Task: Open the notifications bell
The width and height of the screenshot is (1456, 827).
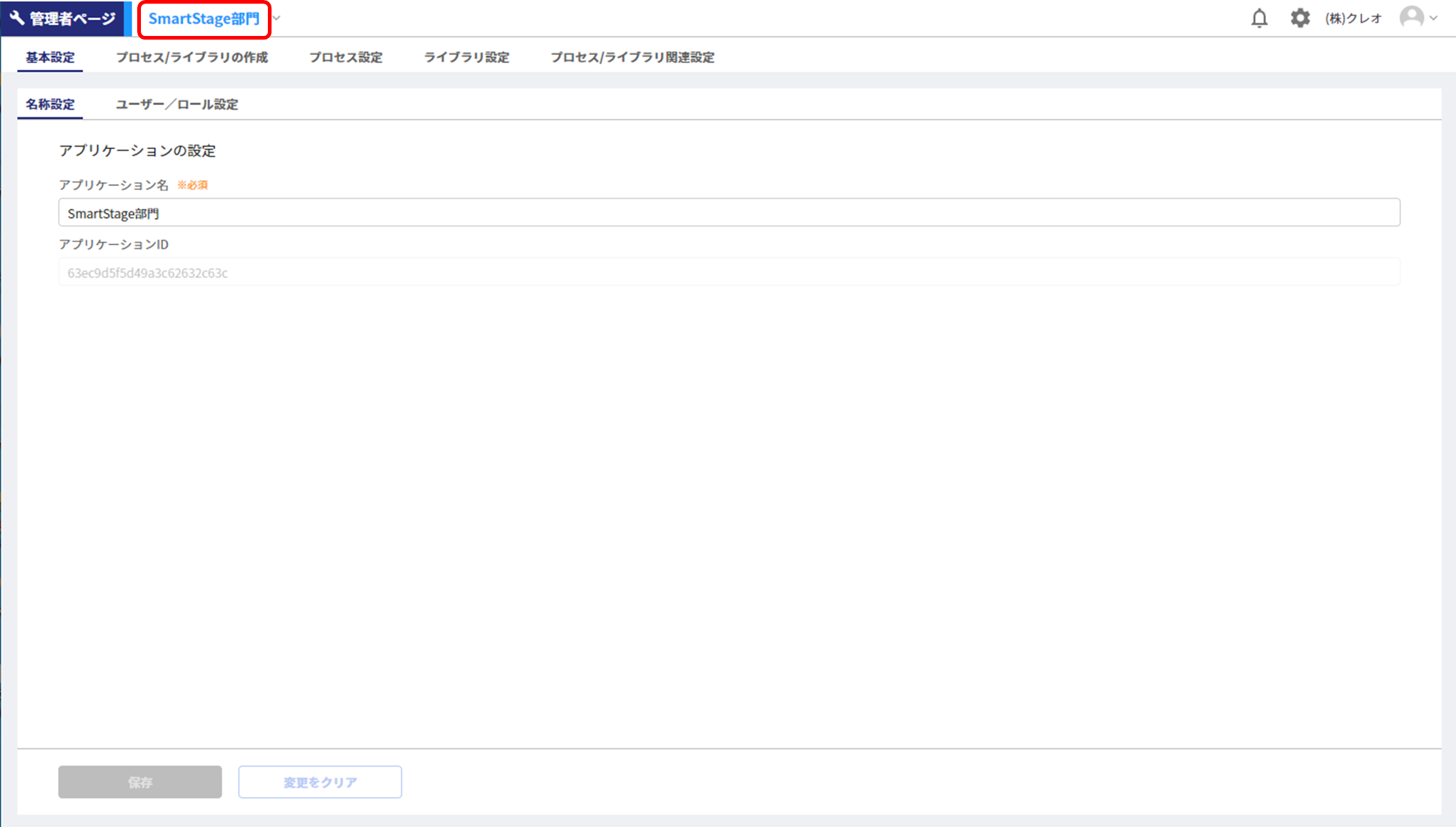Action: (x=1259, y=18)
